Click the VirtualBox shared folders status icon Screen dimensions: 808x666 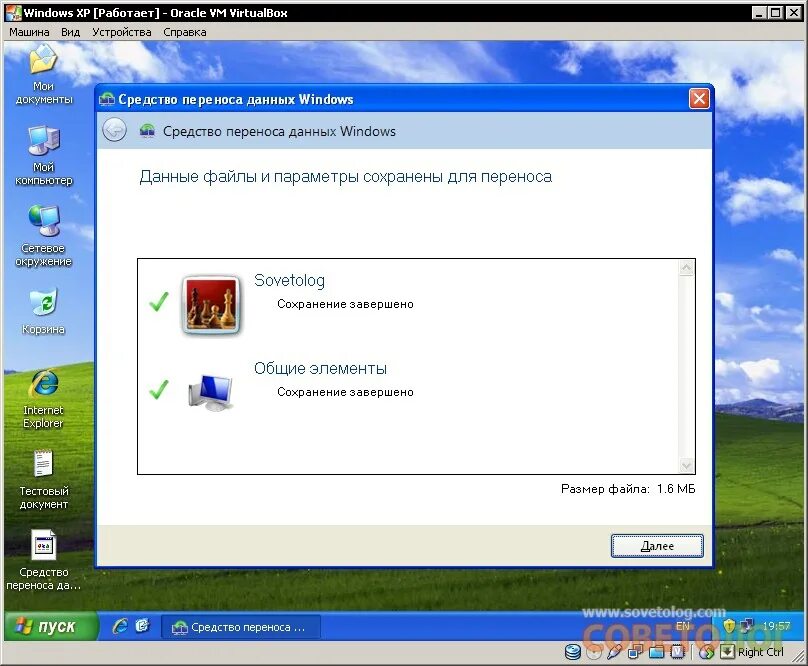click(x=656, y=652)
